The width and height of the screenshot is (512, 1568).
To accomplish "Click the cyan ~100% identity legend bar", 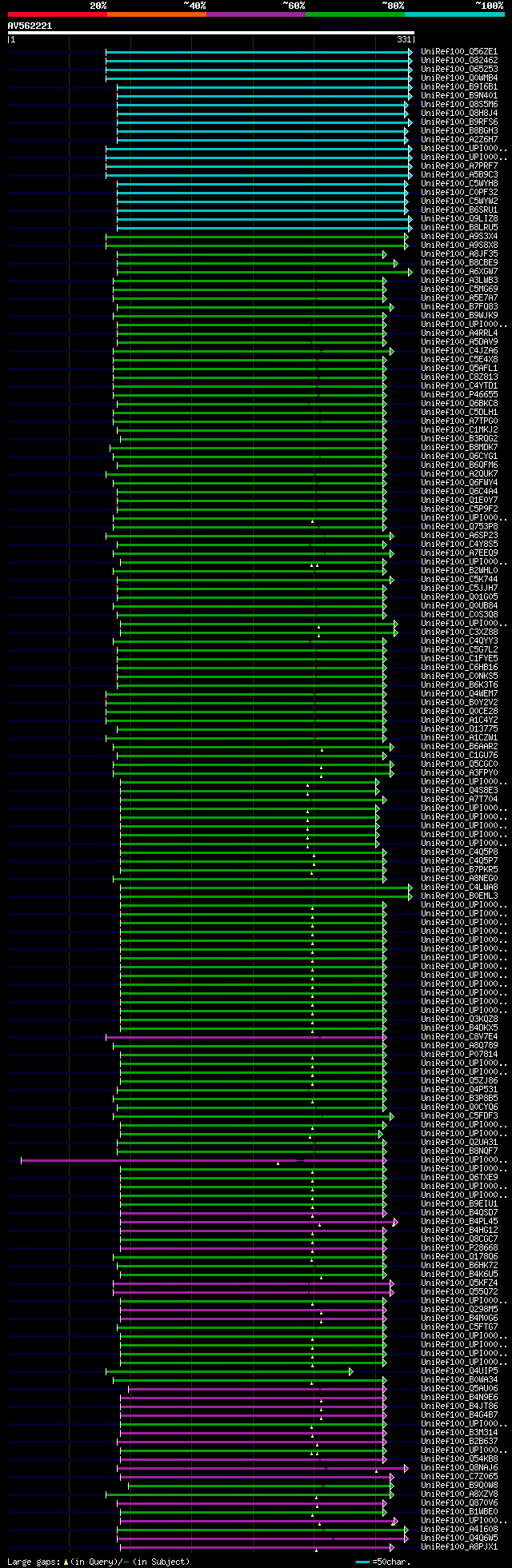I will click(454, 14).
